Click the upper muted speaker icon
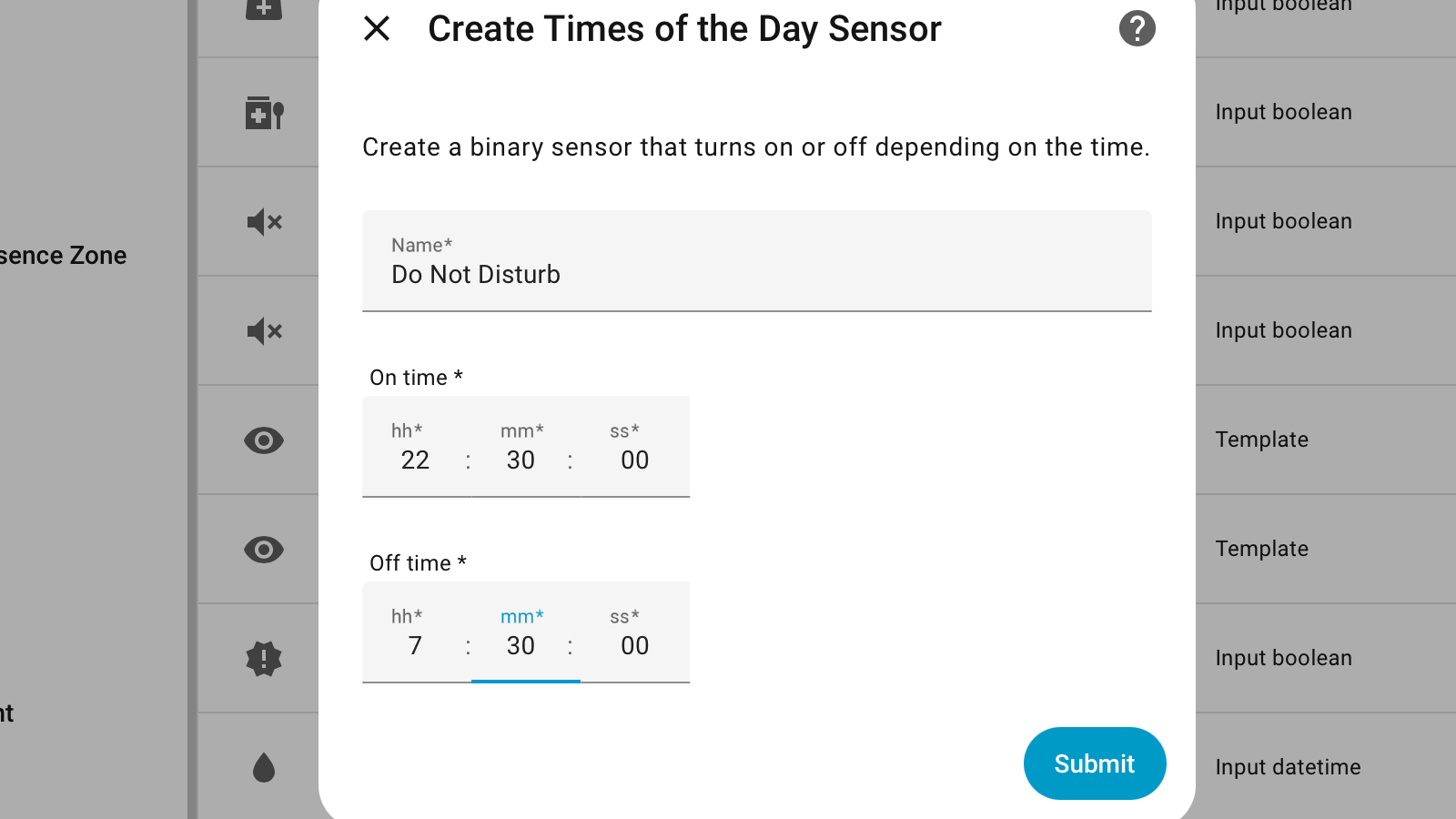 (x=264, y=222)
